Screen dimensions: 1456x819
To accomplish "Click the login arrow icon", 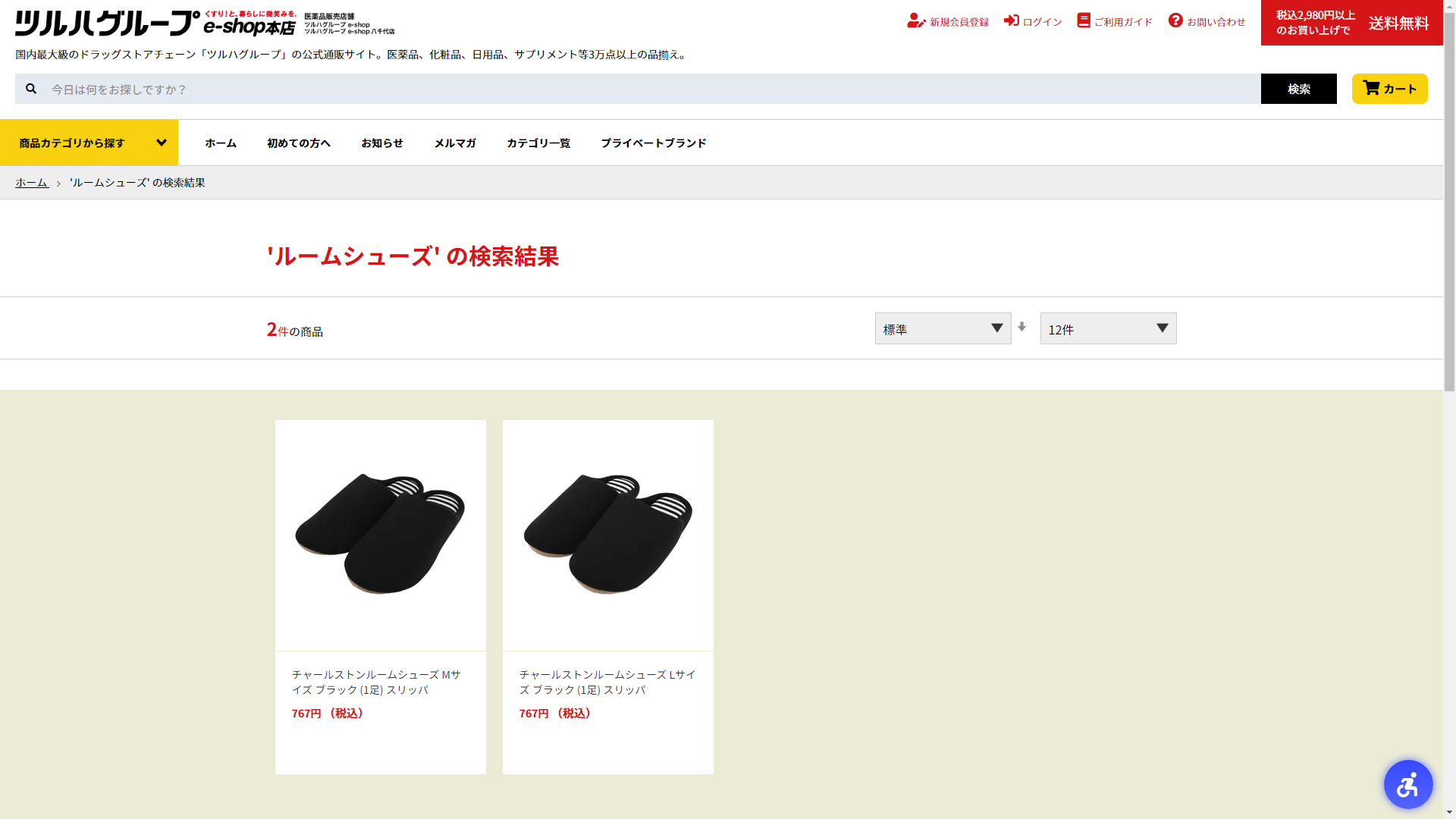I will (x=1012, y=20).
